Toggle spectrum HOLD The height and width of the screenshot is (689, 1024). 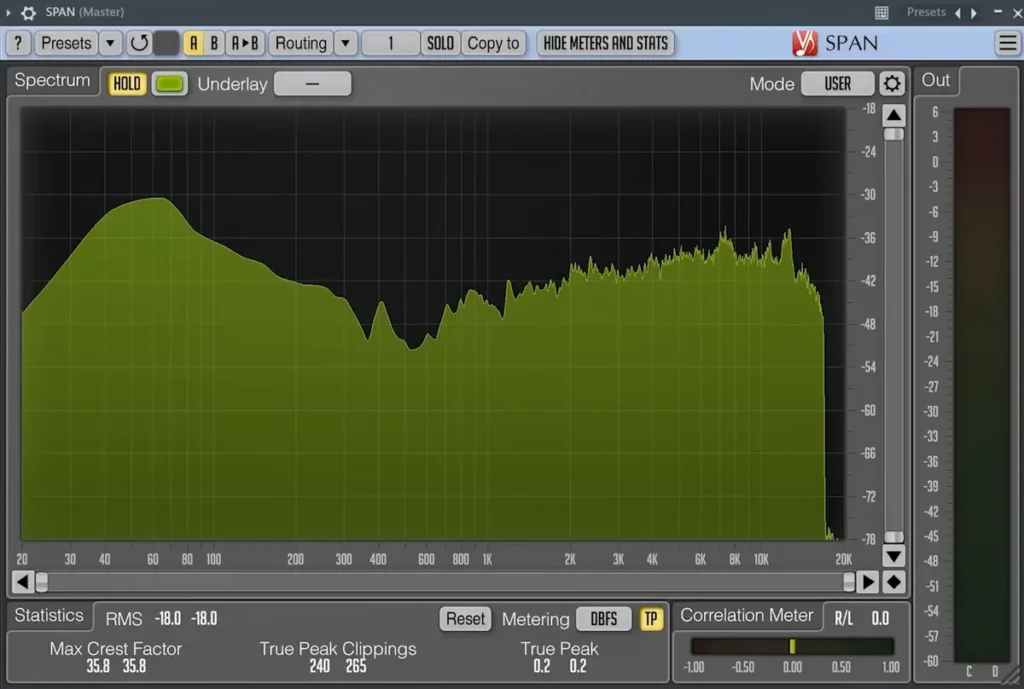click(127, 84)
